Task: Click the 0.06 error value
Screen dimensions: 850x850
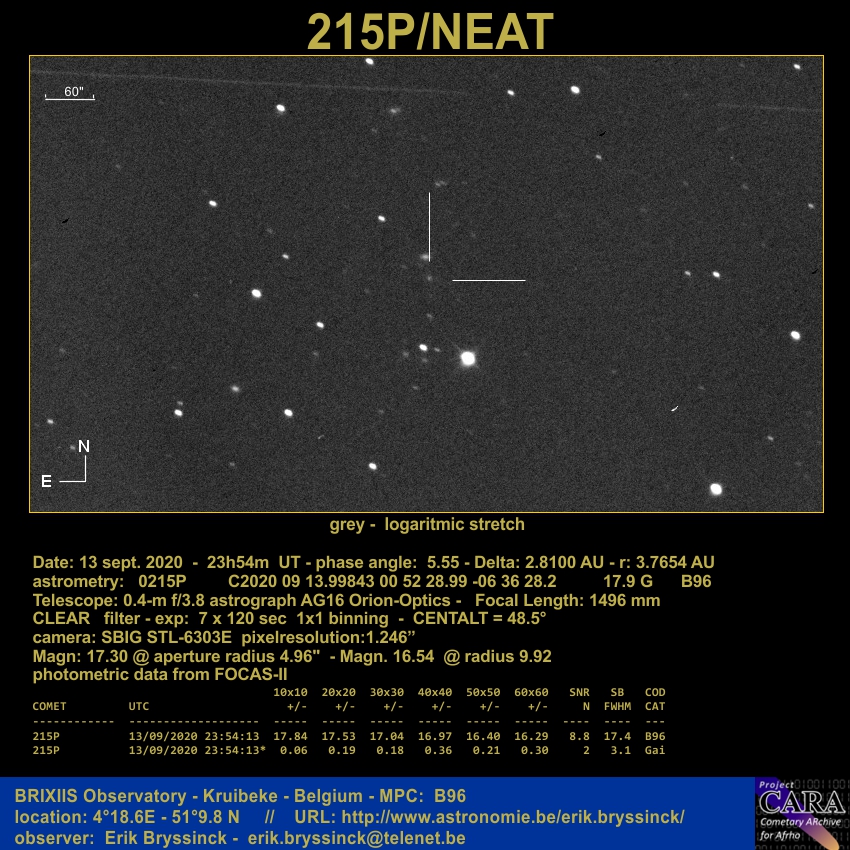Action: click(x=293, y=750)
